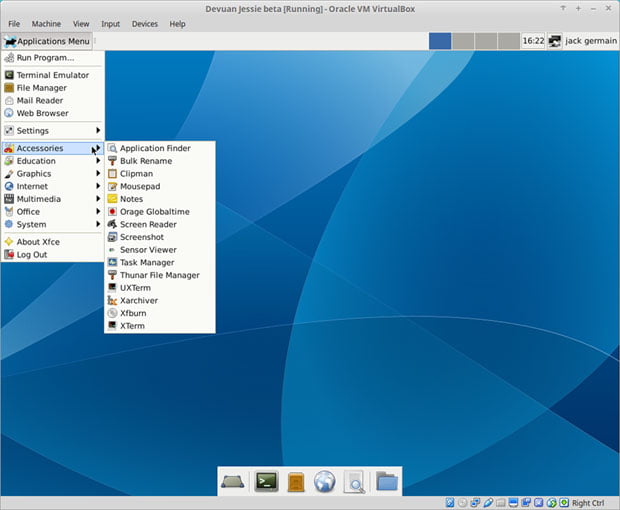Click the web browser globe in the dock
620x510 pixels.
323,482
